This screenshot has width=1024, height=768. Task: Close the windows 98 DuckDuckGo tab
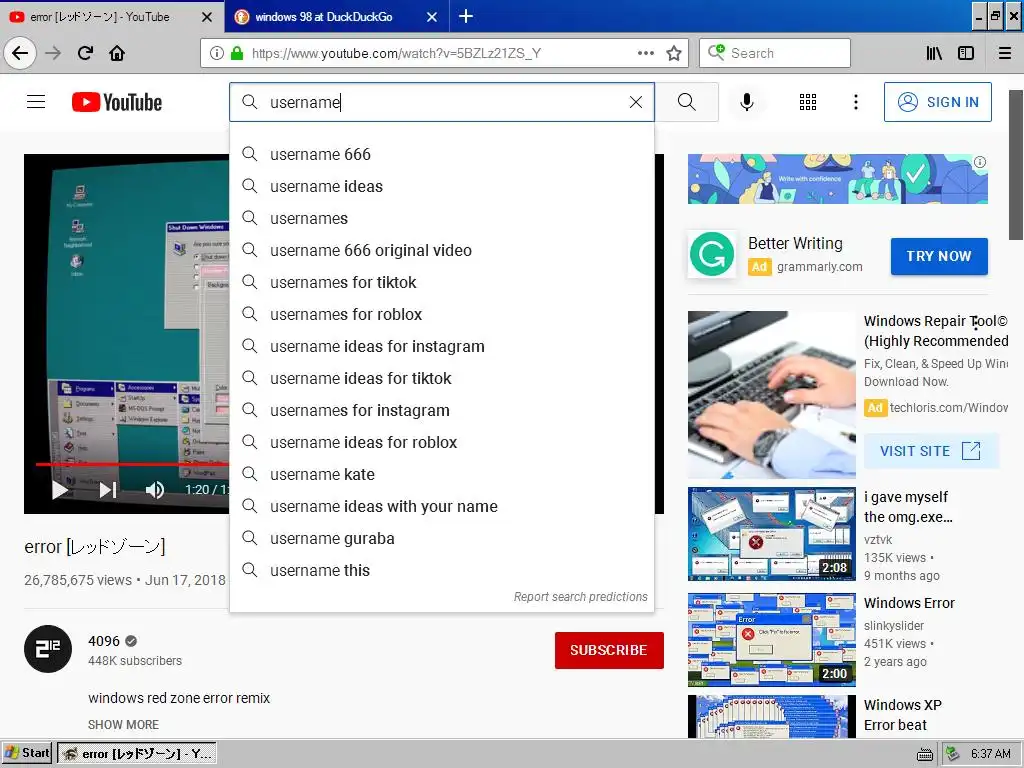[432, 17]
